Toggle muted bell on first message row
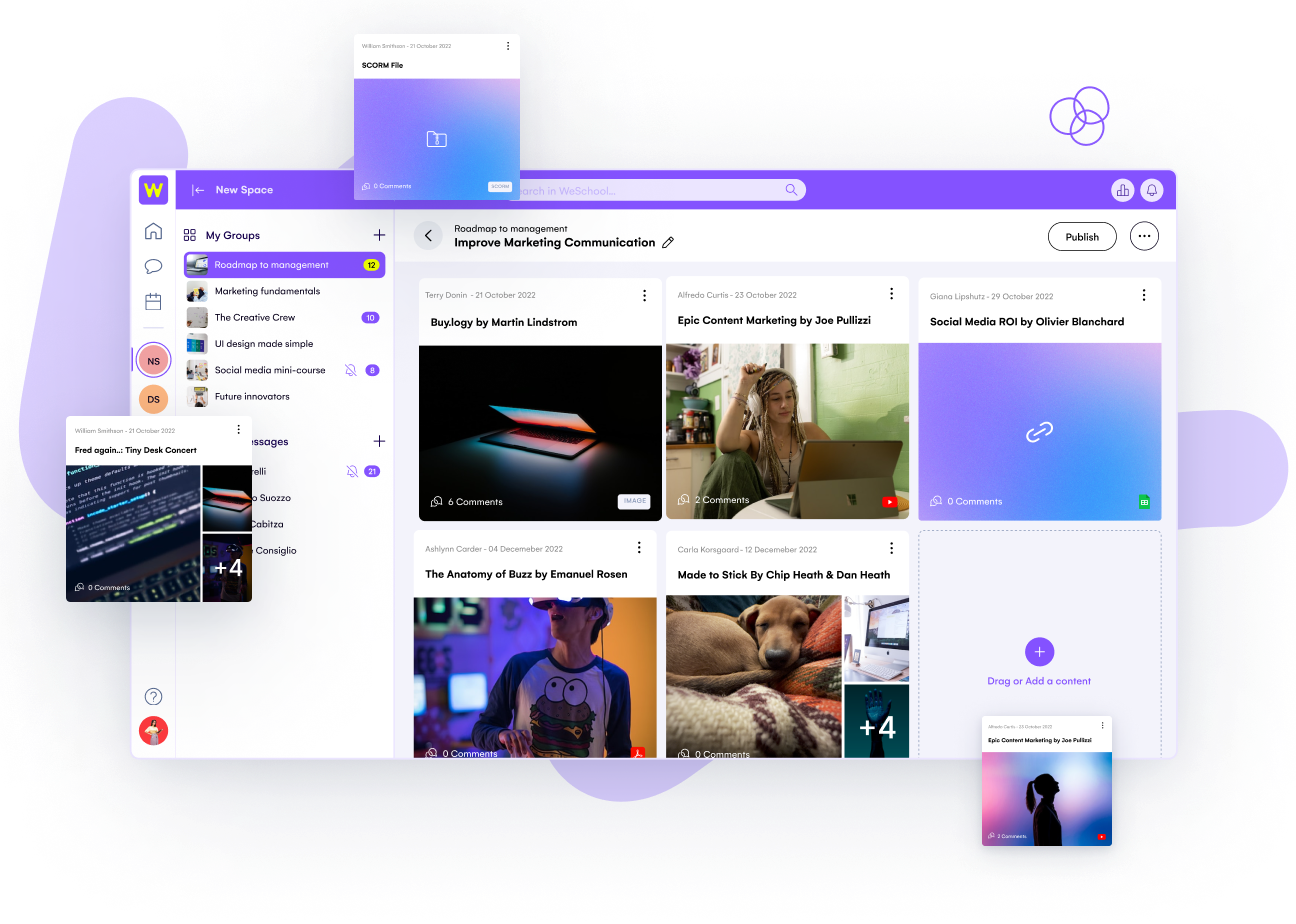The height and width of the screenshot is (924, 1296). [x=351, y=471]
